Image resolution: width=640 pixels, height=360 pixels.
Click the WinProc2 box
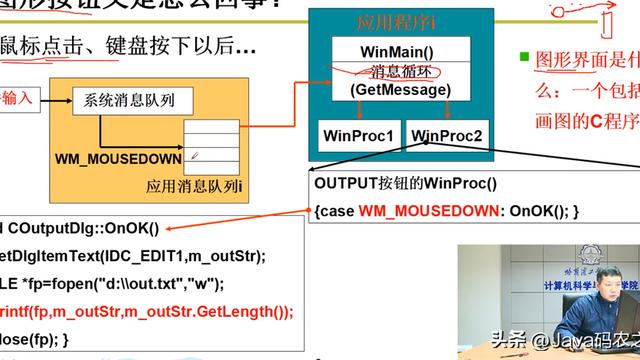[x=447, y=136]
